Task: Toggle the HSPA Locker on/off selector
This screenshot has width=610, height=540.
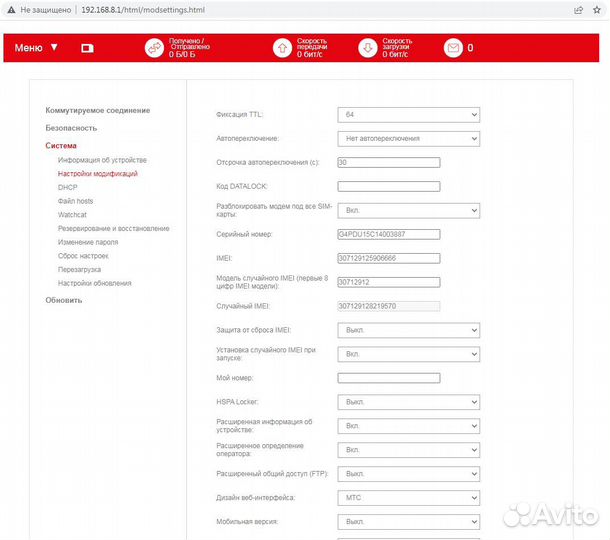Action: pyautogui.click(x=408, y=402)
